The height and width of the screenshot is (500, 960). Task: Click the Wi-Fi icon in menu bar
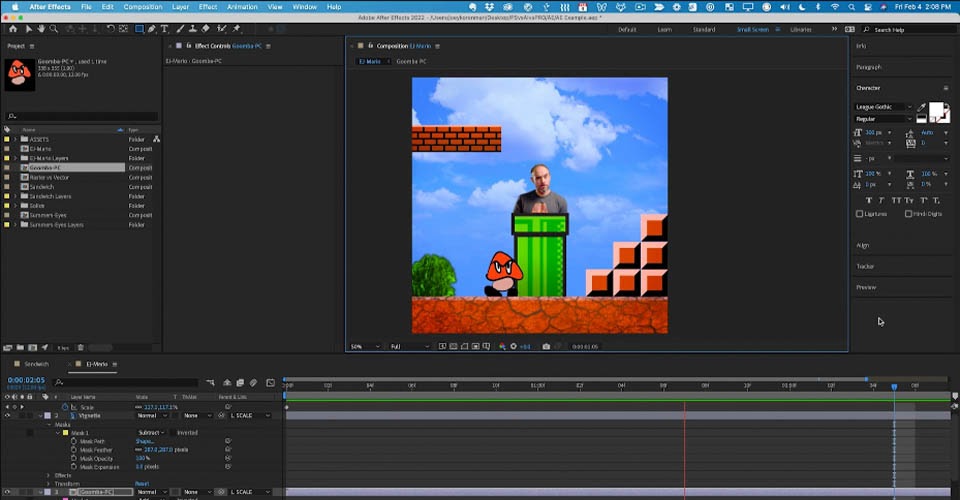(834, 7)
